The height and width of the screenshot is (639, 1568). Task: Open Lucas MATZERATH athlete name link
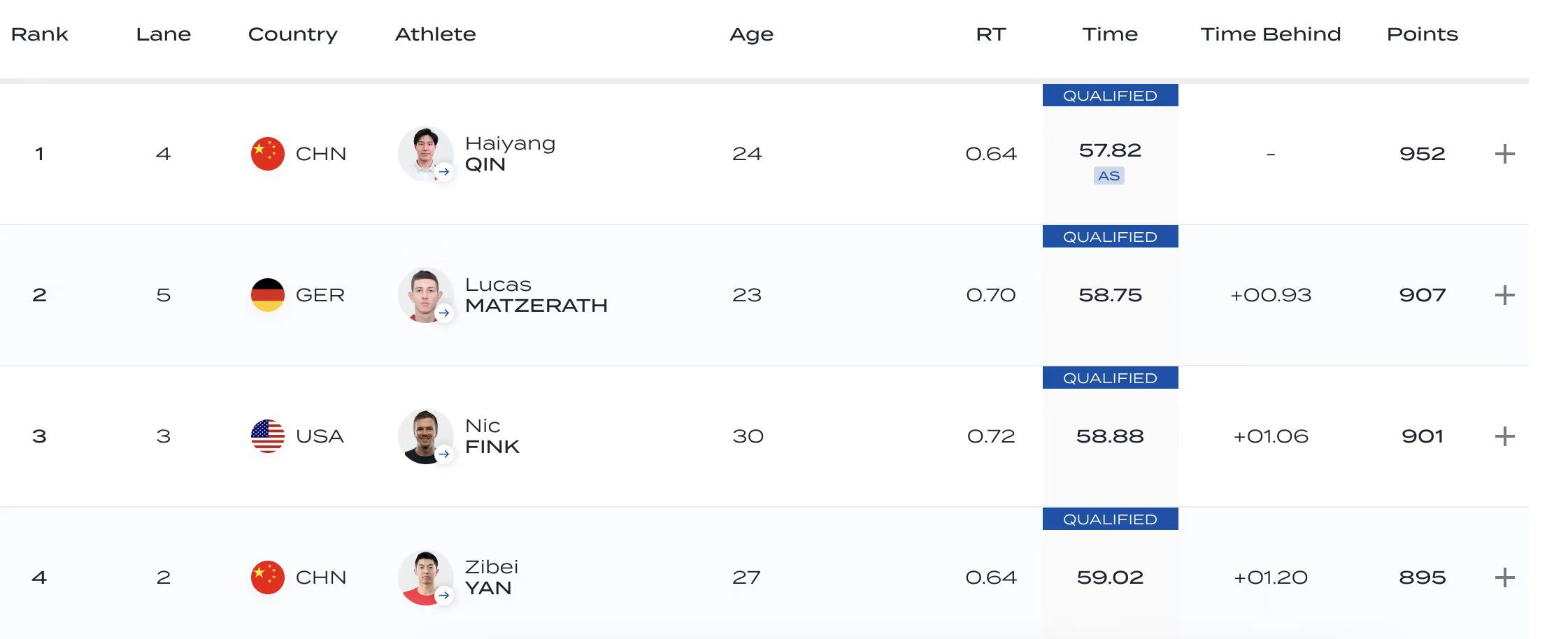(536, 295)
